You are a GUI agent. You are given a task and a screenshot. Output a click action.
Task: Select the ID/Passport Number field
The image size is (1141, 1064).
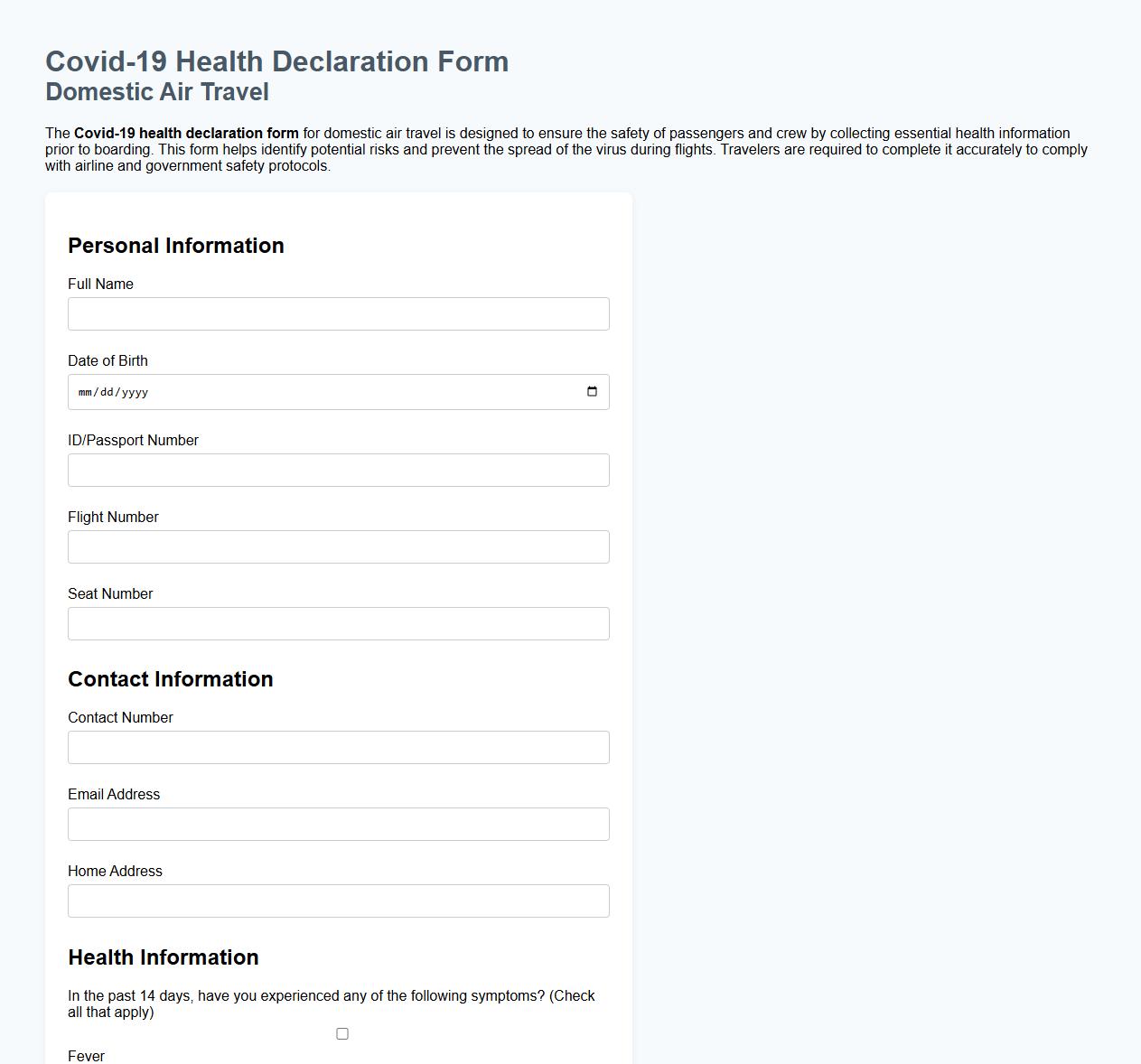click(338, 470)
